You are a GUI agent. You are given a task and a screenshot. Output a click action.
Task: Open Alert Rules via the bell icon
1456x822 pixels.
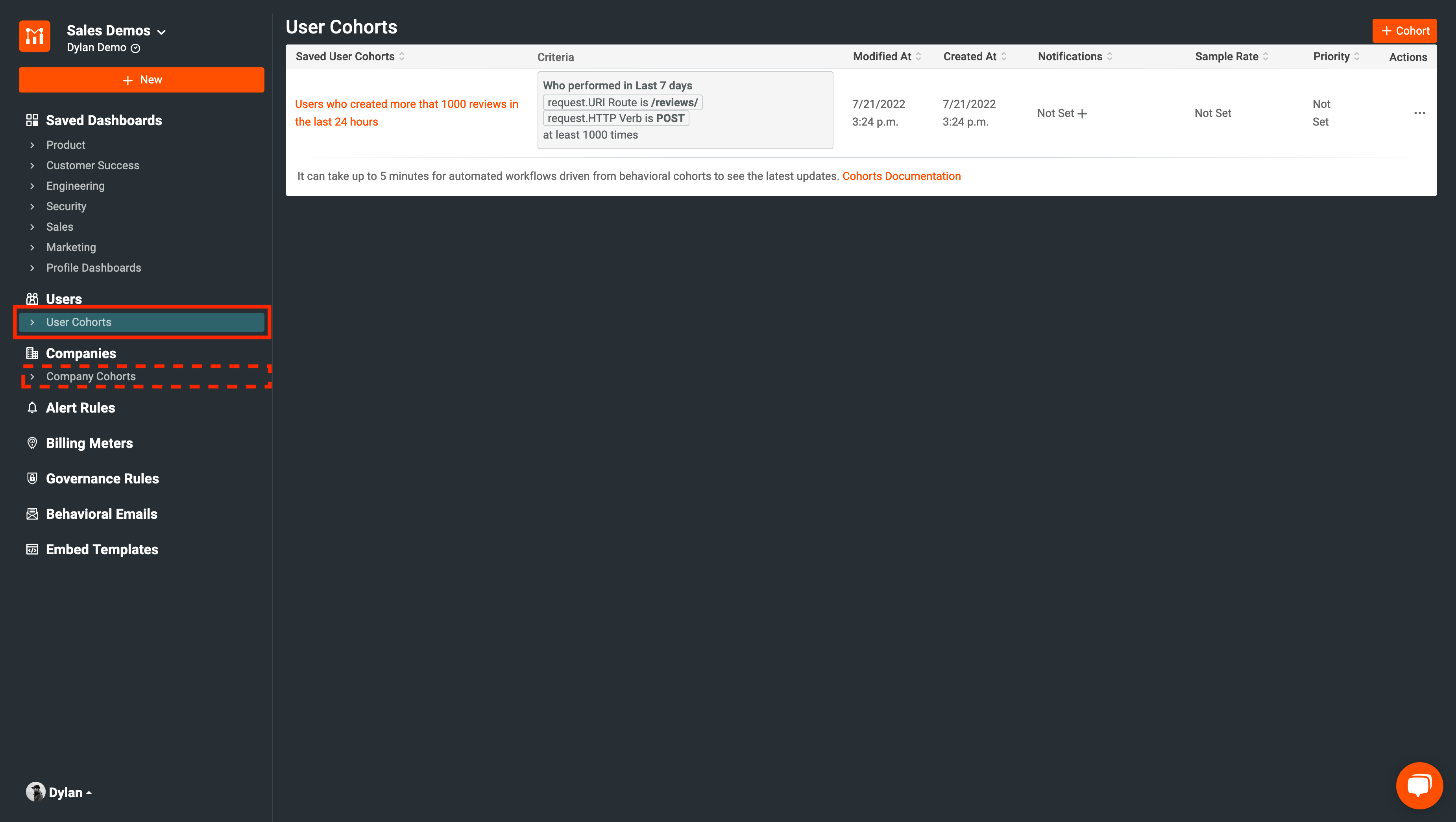tap(32, 407)
